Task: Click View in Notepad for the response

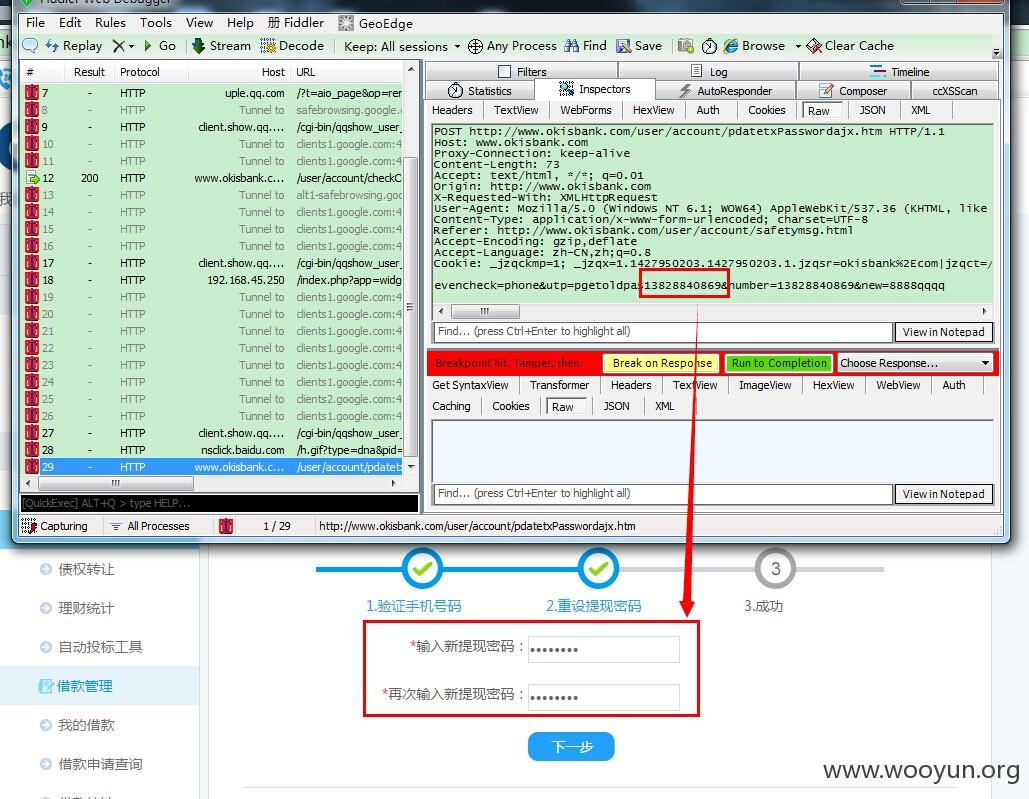Action: (943, 494)
